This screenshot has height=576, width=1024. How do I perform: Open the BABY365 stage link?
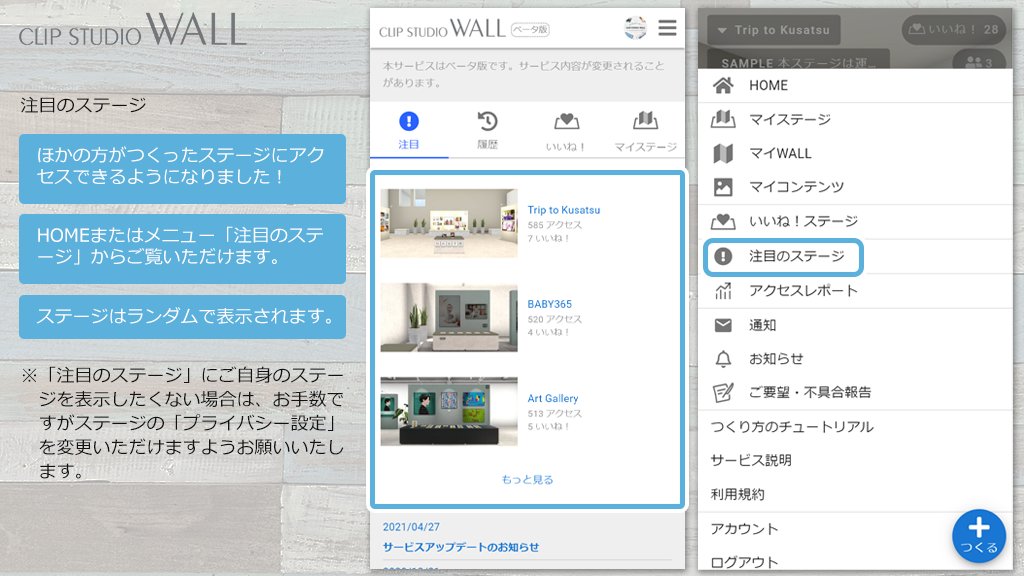click(x=549, y=304)
